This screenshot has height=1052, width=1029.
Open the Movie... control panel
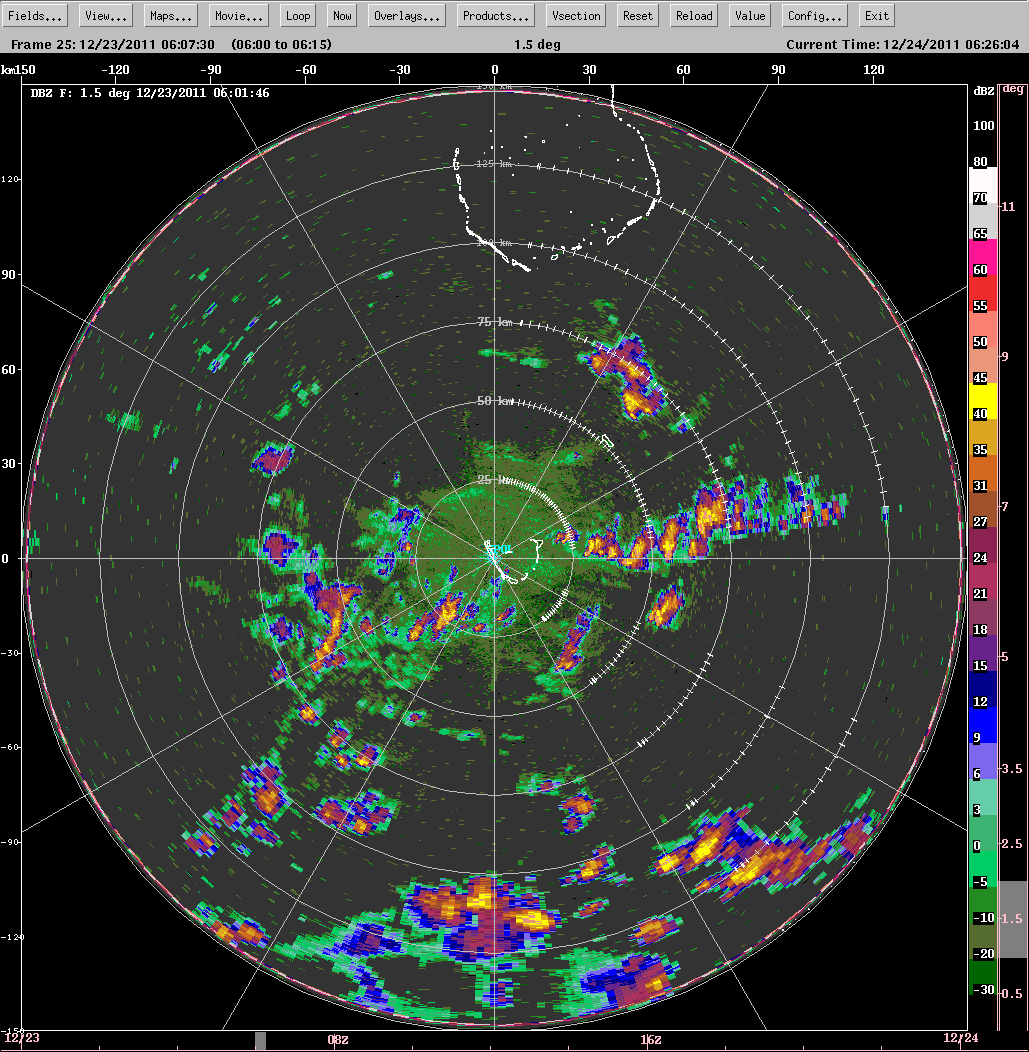pyautogui.click(x=238, y=16)
